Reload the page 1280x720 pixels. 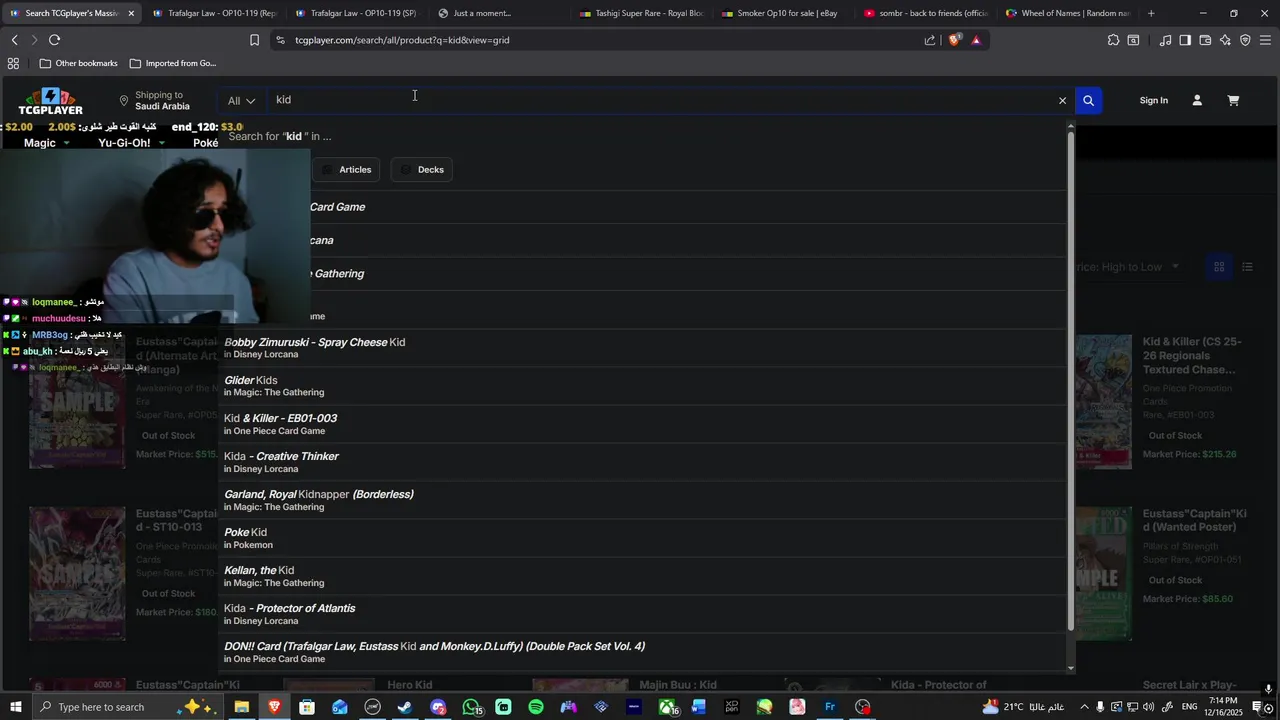(54, 40)
